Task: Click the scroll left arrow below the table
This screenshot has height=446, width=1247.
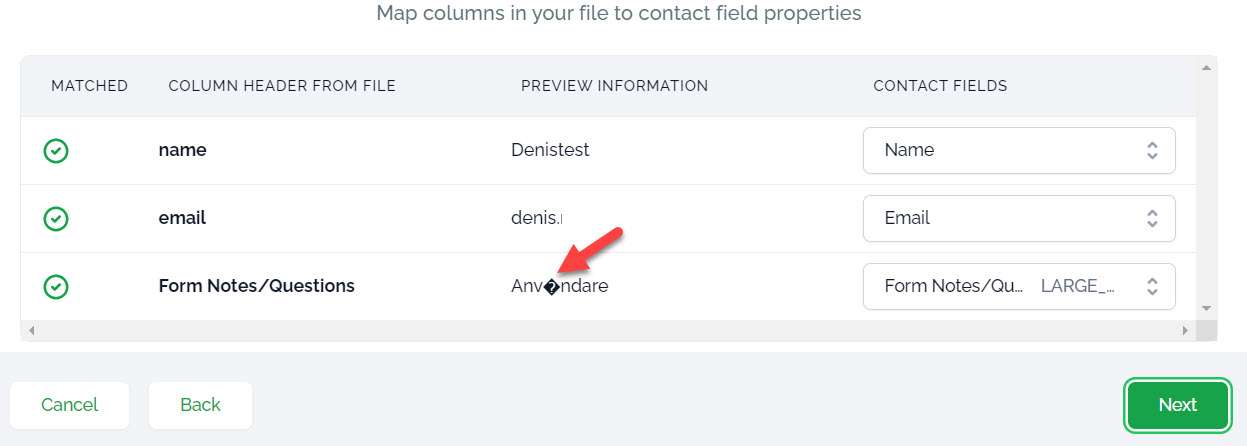Action: pyautogui.click(x=30, y=330)
